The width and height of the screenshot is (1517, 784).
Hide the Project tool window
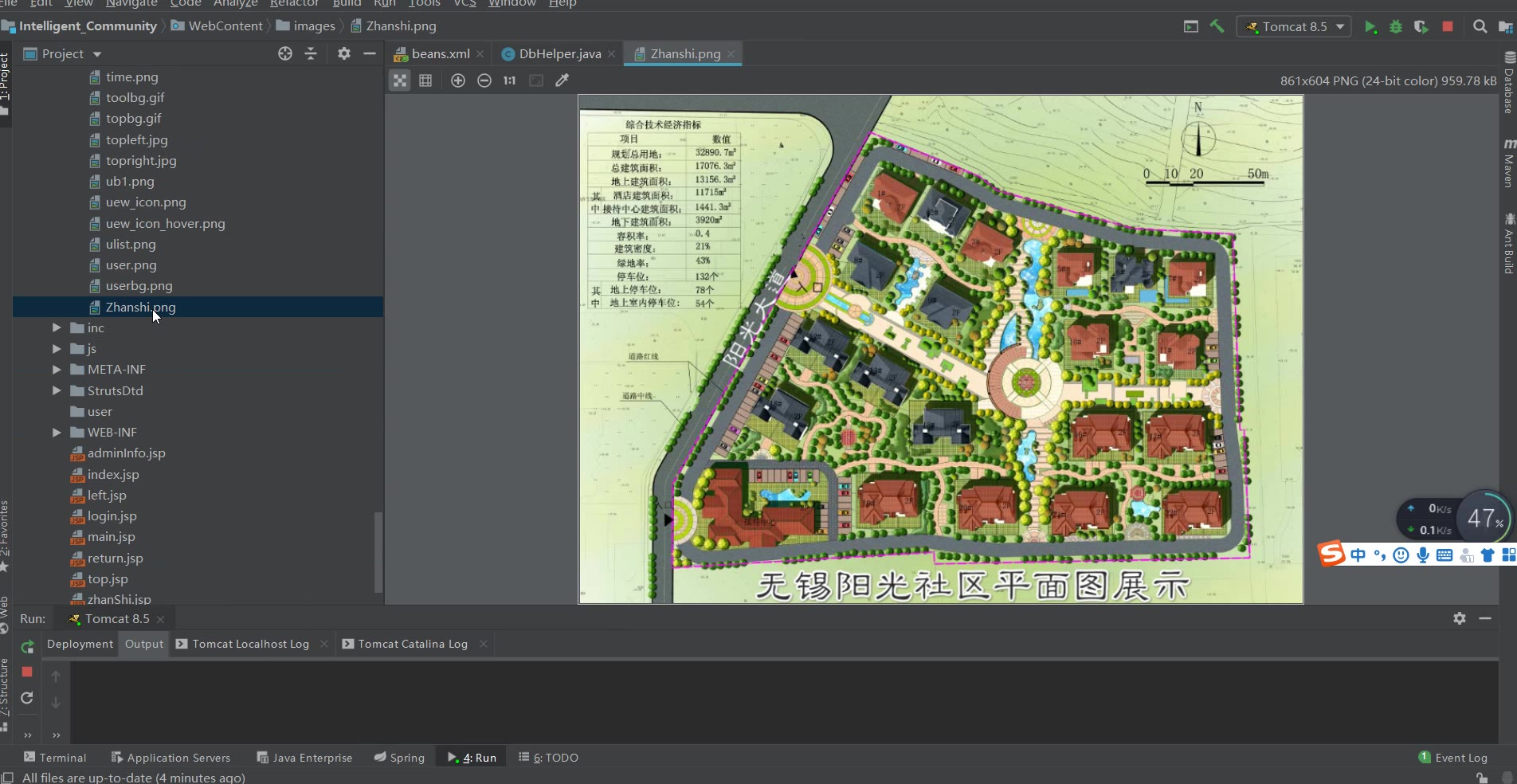pos(370,53)
